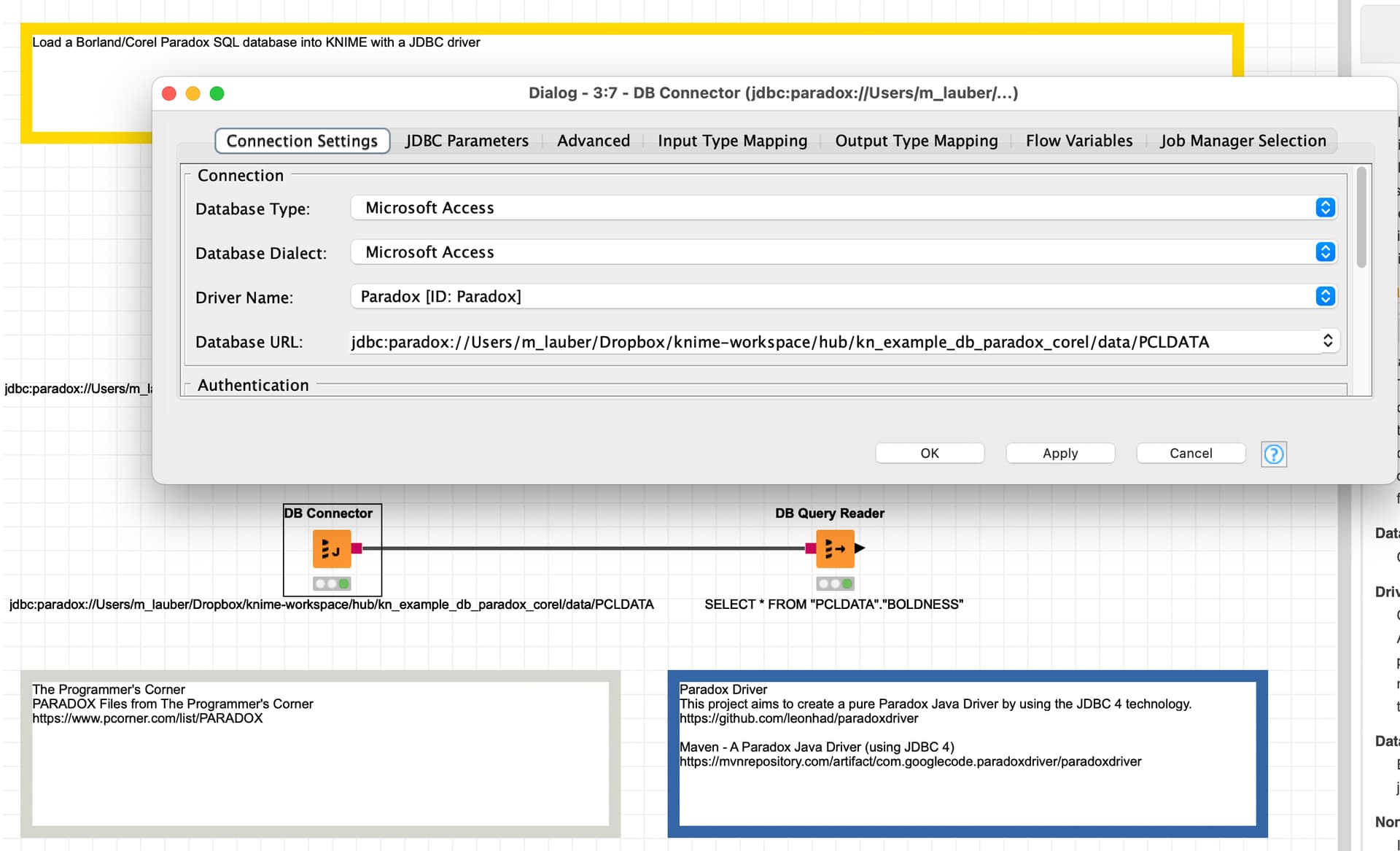Click the connection line between the nodes
Image resolution: width=1400 pixels, height=851 pixels.
tap(583, 548)
